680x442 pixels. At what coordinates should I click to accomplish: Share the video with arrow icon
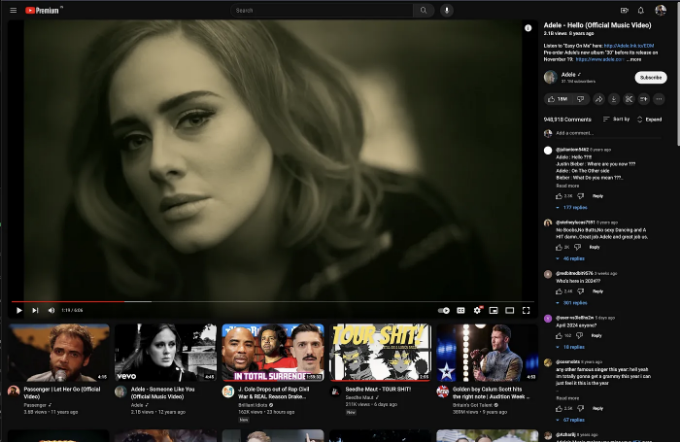pos(598,99)
